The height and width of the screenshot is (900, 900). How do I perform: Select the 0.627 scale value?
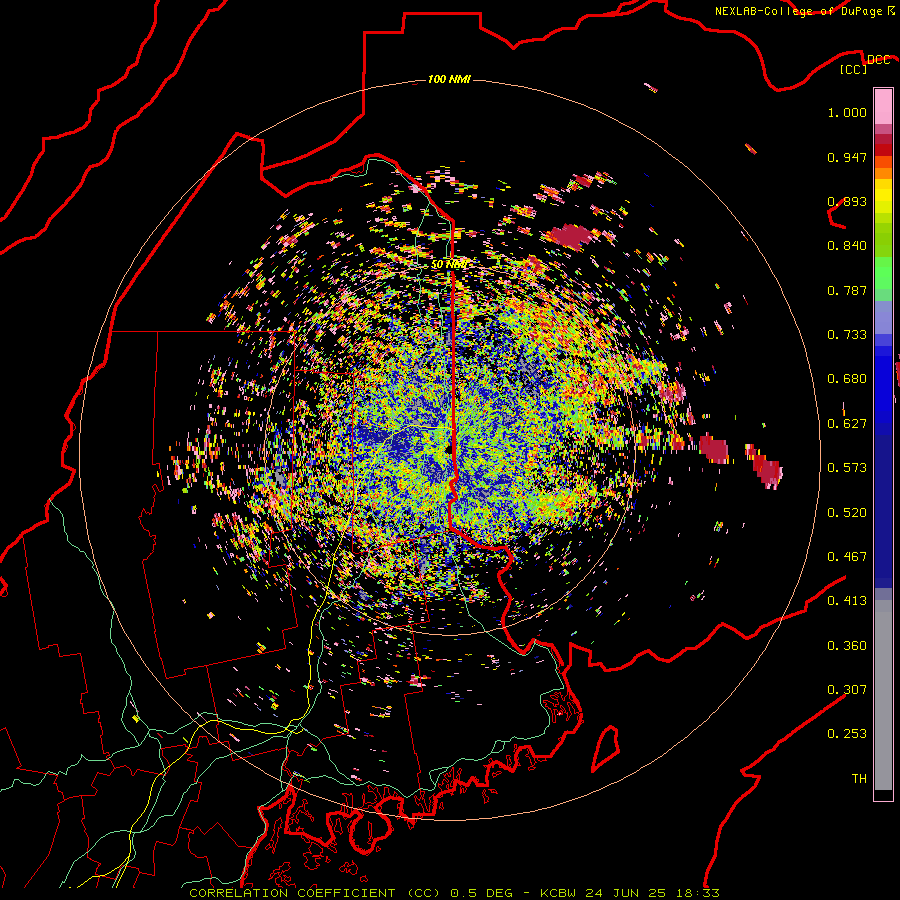tap(847, 424)
